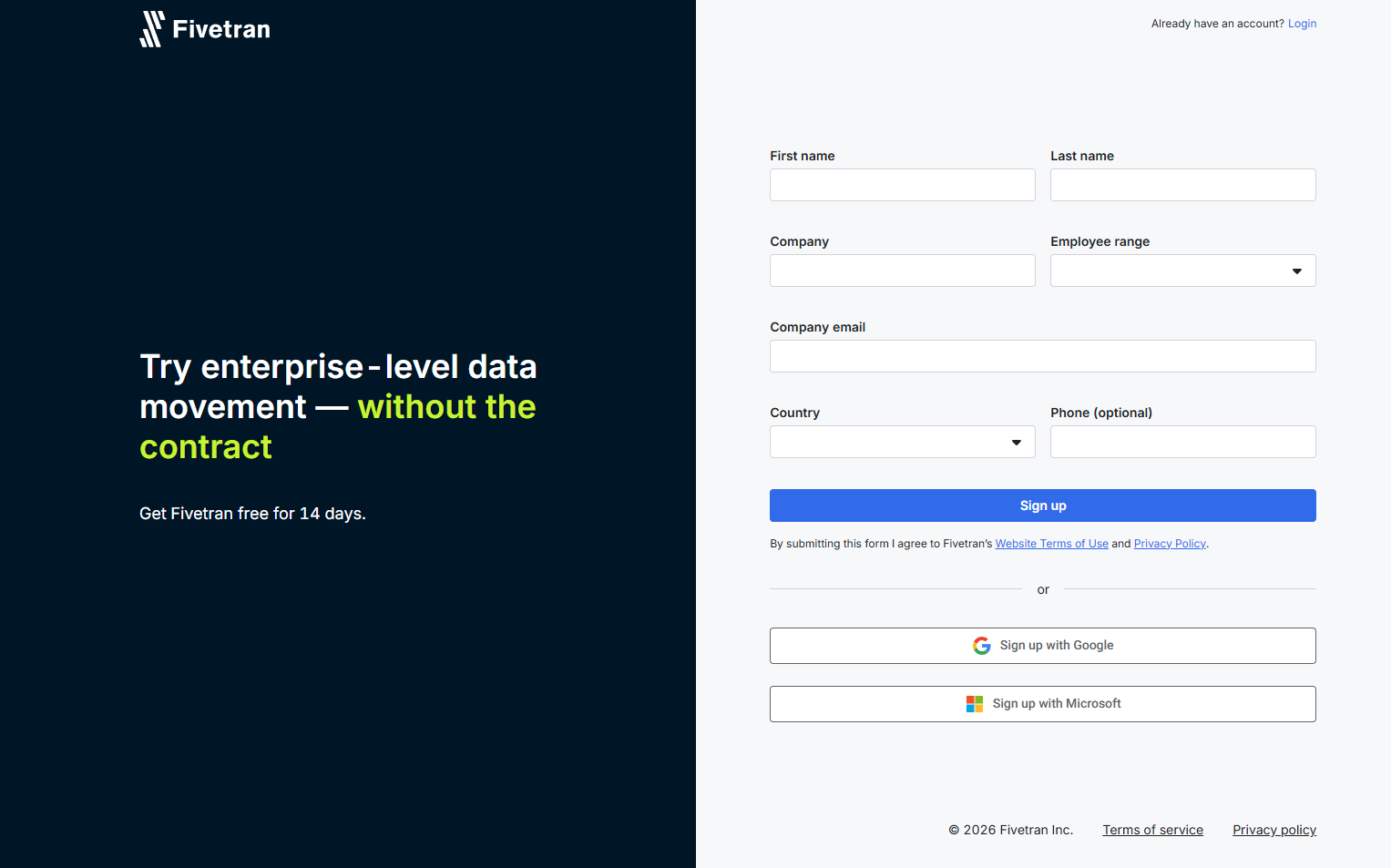Open the Privacy Policy agreement link
The image size is (1391, 868).
point(1170,543)
